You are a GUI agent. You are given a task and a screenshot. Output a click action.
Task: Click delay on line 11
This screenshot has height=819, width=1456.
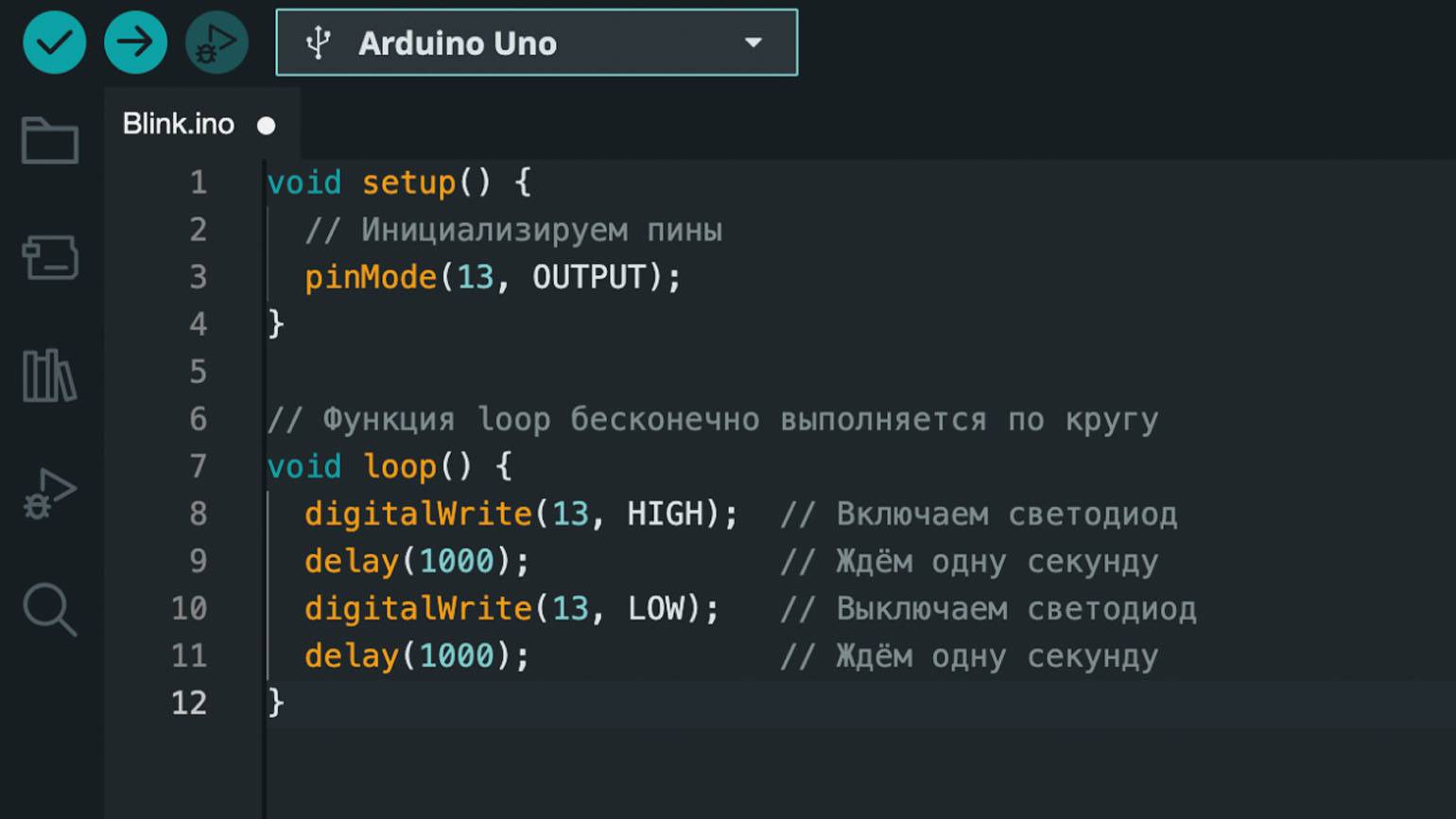(x=352, y=655)
